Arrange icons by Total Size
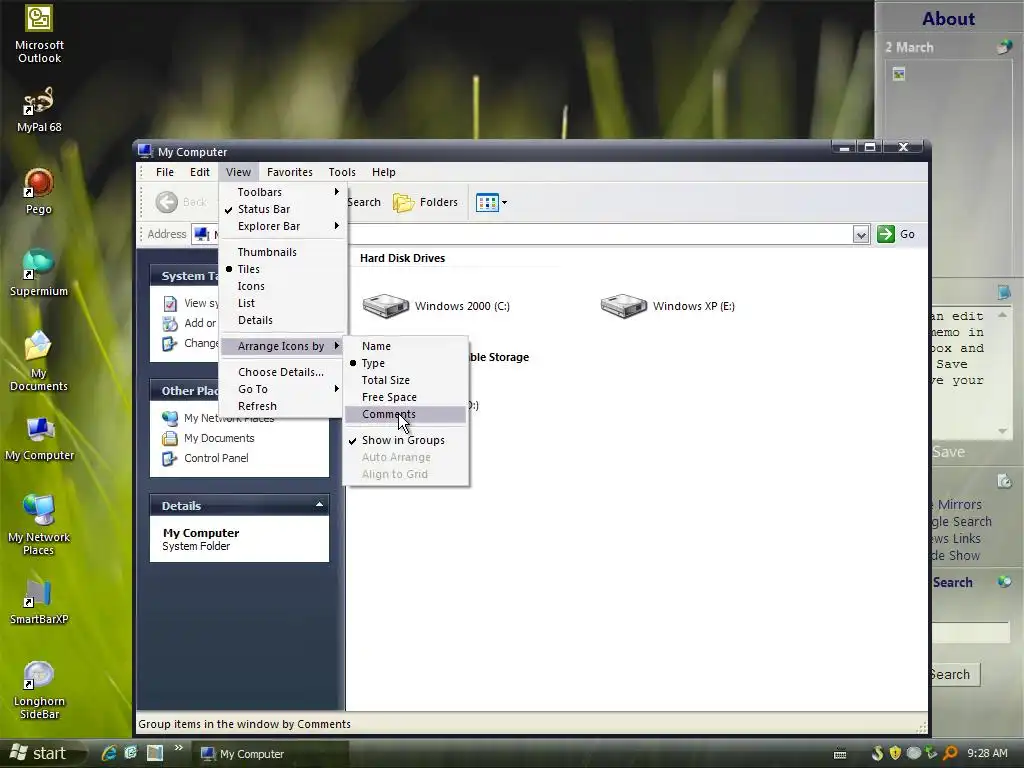The height and width of the screenshot is (768, 1024). pyautogui.click(x=406, y=380)
